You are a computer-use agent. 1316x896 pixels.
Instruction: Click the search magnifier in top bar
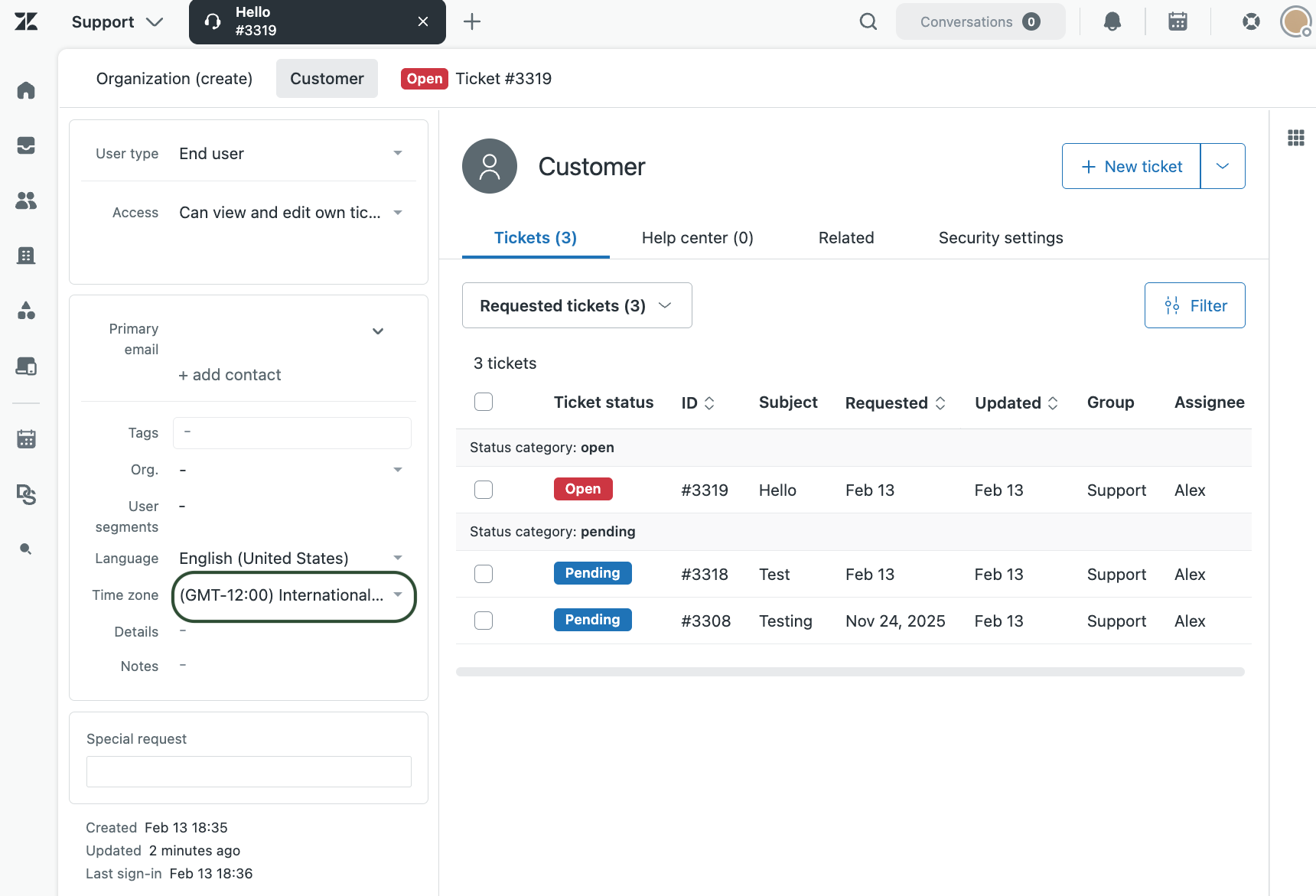pos(868,21)
